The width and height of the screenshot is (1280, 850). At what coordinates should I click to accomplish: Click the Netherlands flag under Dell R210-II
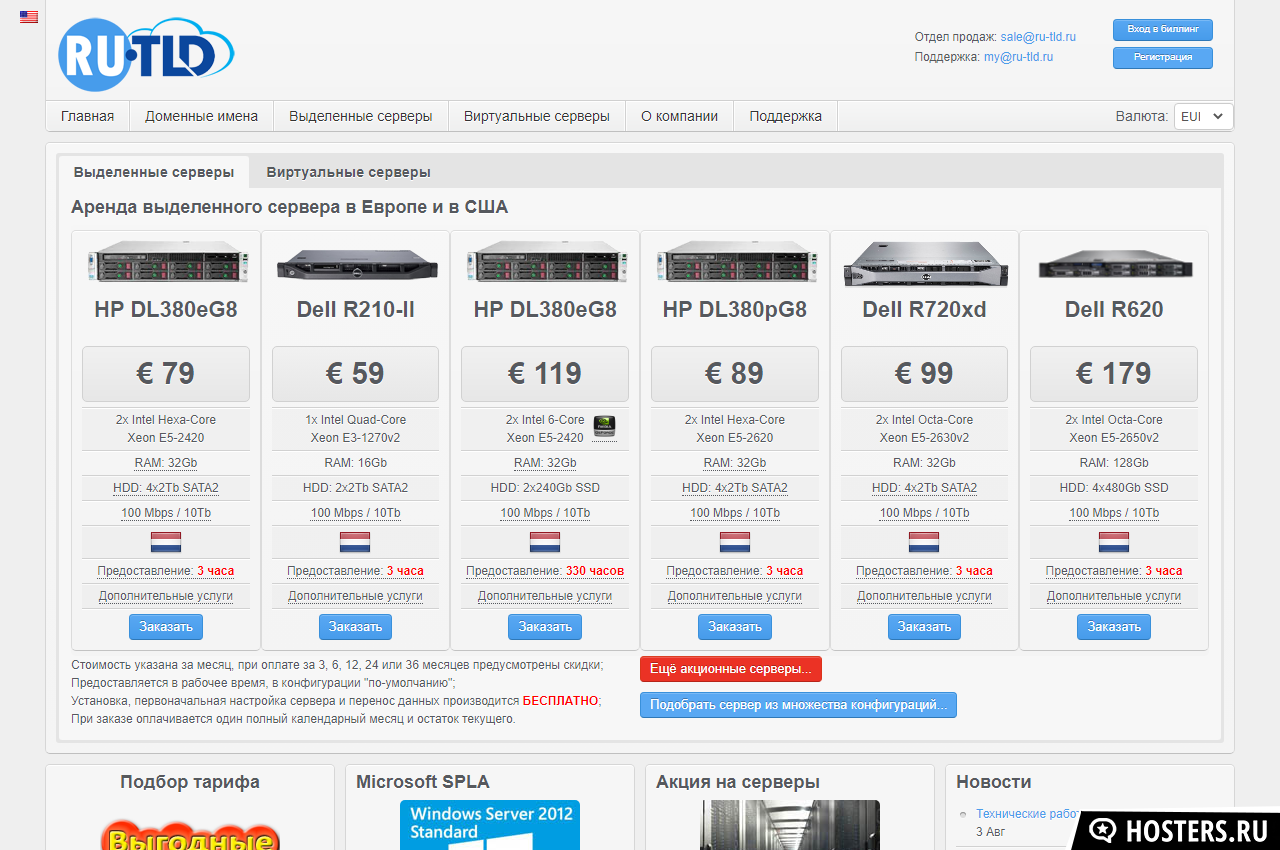click(355, 542)
